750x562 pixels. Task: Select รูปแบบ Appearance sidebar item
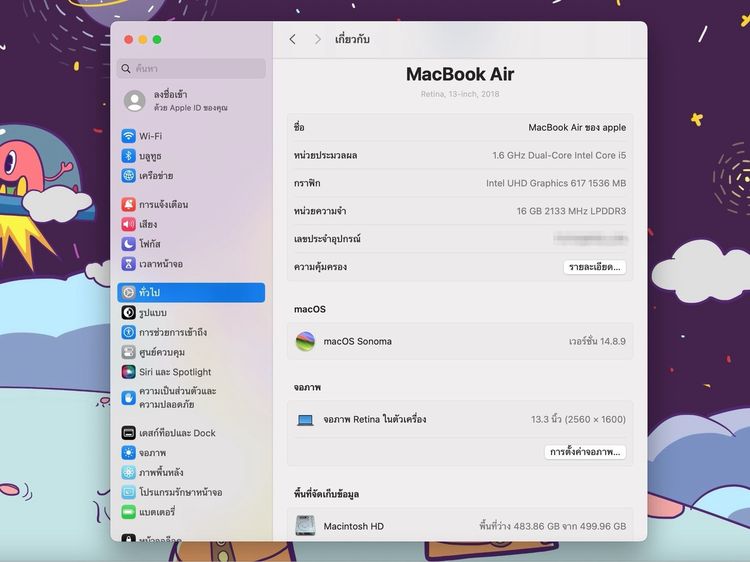191,312
